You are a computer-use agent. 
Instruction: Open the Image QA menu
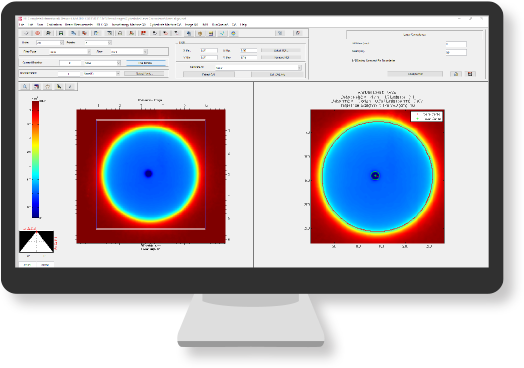coord(191,24)
